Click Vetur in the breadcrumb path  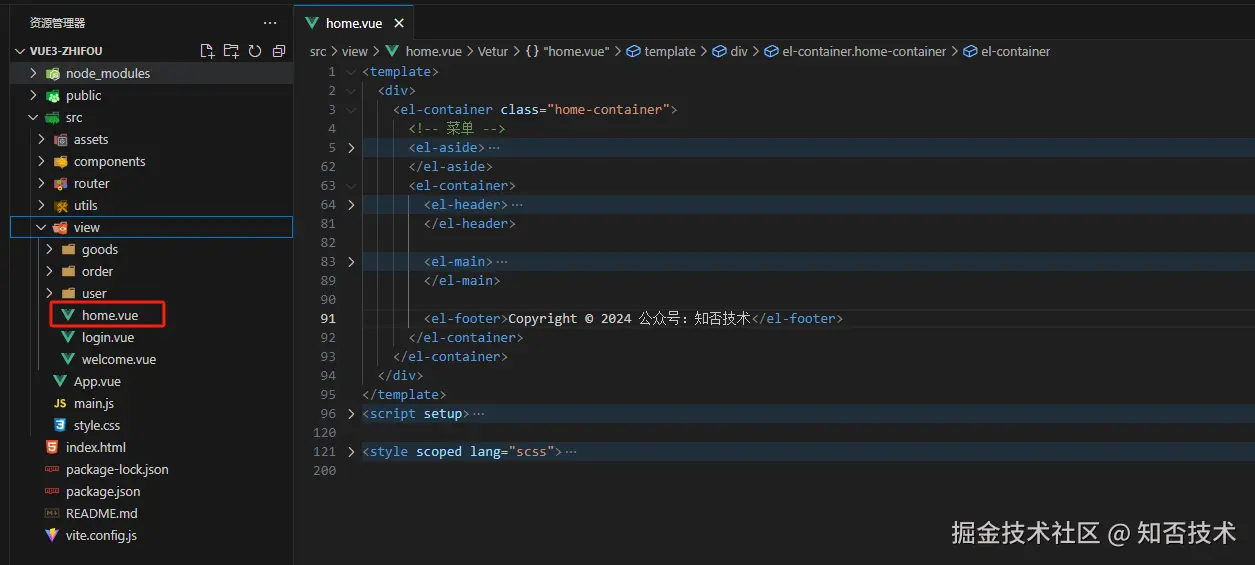493,51
